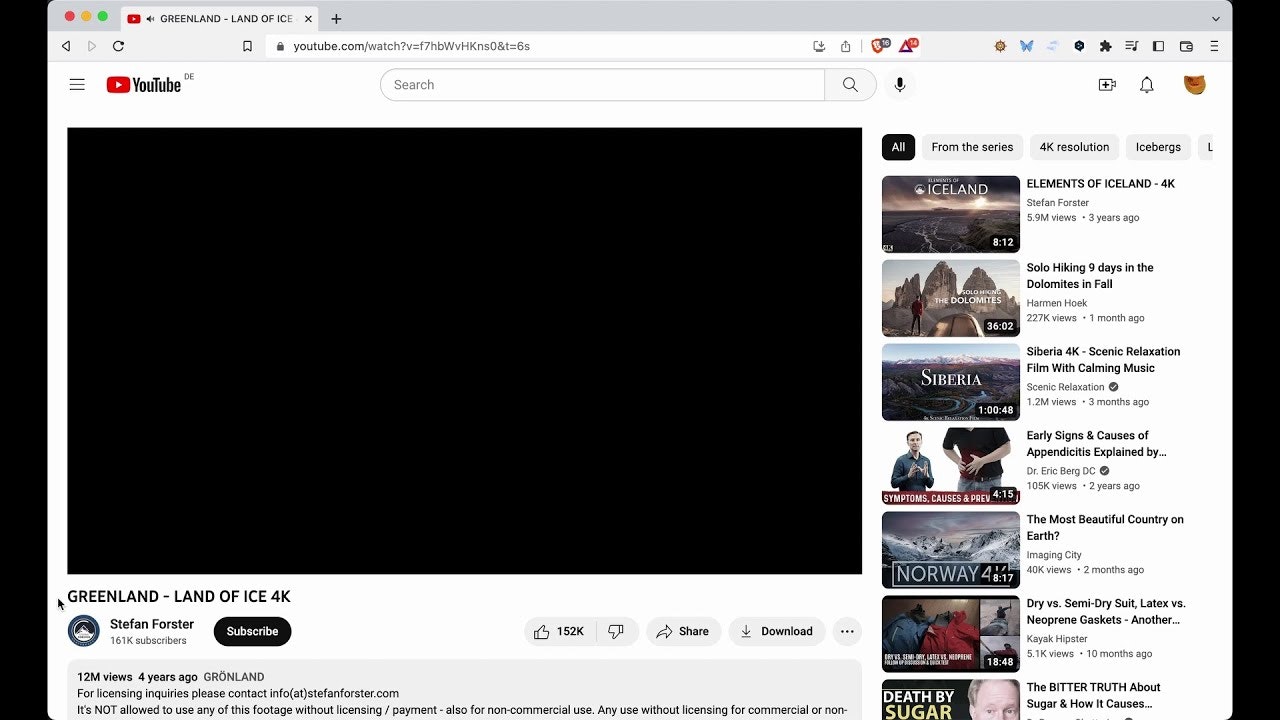Close the GREENLAND tab
The image size is (1280, 720).
pos(308,19)
